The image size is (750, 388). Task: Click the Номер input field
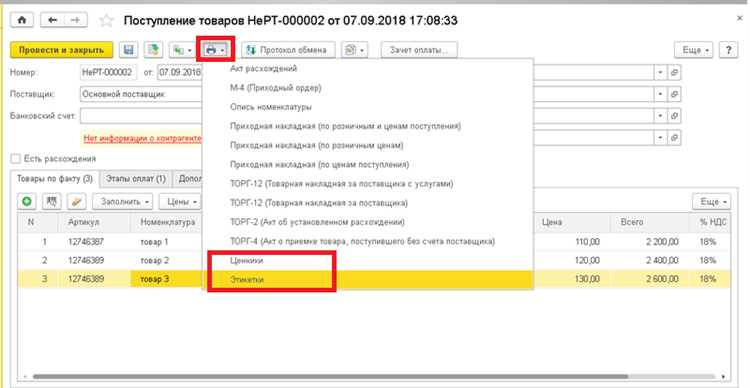pos(109,72)
